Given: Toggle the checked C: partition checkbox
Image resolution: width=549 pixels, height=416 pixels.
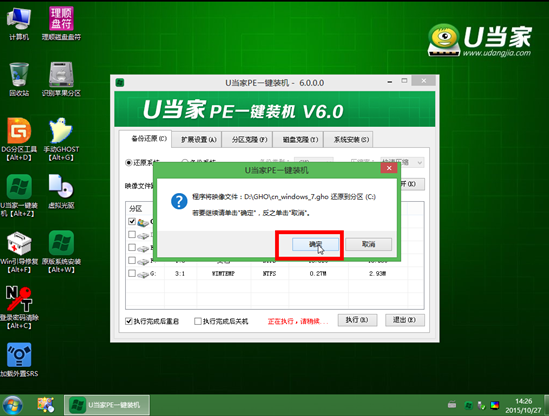Looking at the screenshot, I should 132,221.
